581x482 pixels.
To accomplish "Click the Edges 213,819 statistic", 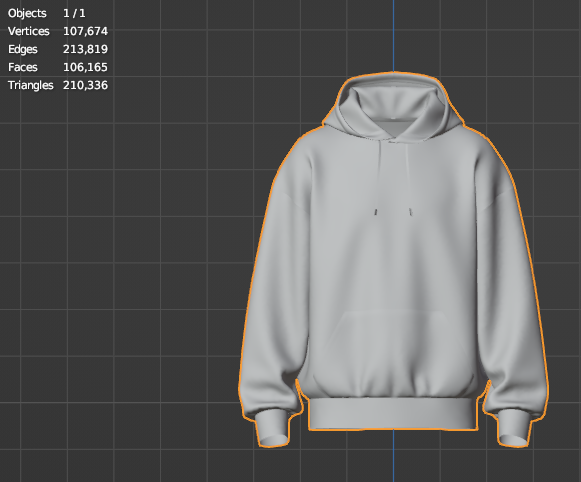I will pos(58,49).
